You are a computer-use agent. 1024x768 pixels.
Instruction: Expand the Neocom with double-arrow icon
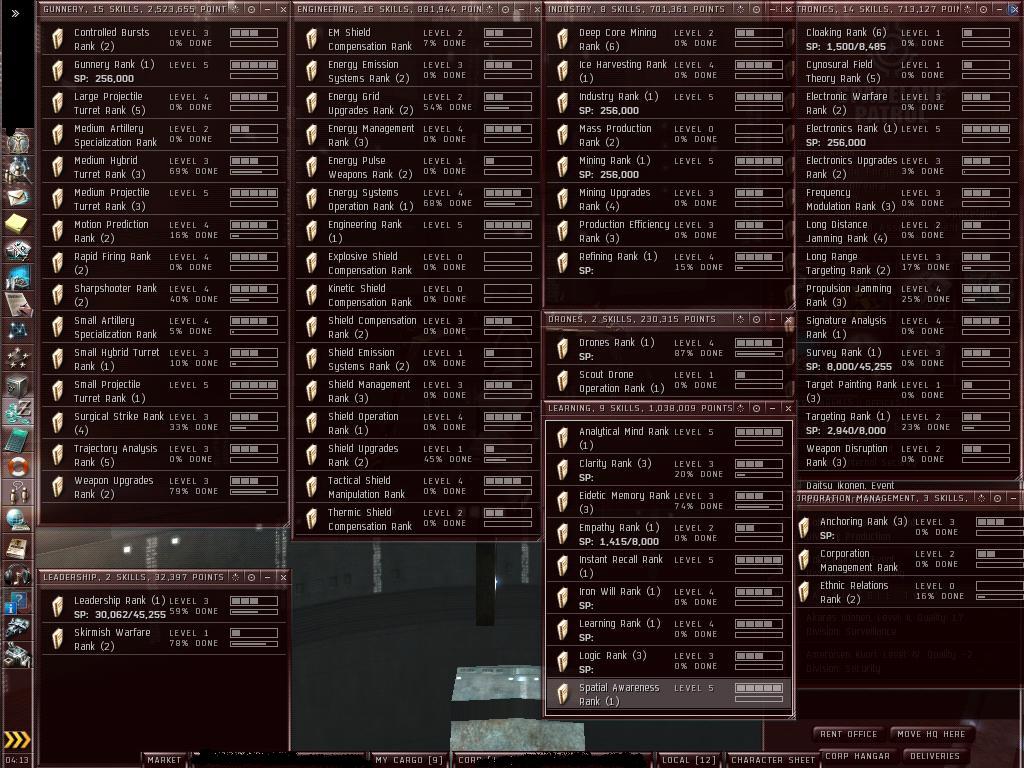(15, 13)
